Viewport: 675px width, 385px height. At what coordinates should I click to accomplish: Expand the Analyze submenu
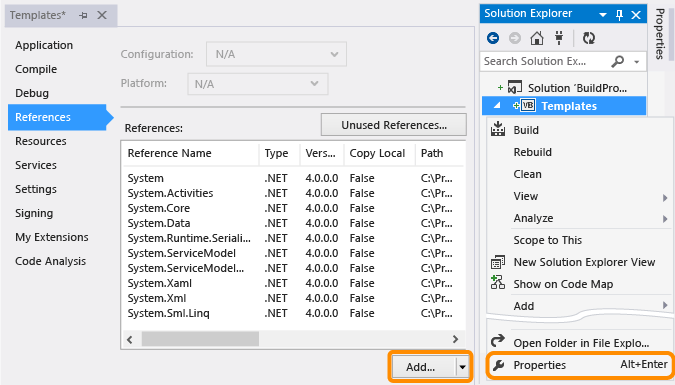tap(666, 219)
